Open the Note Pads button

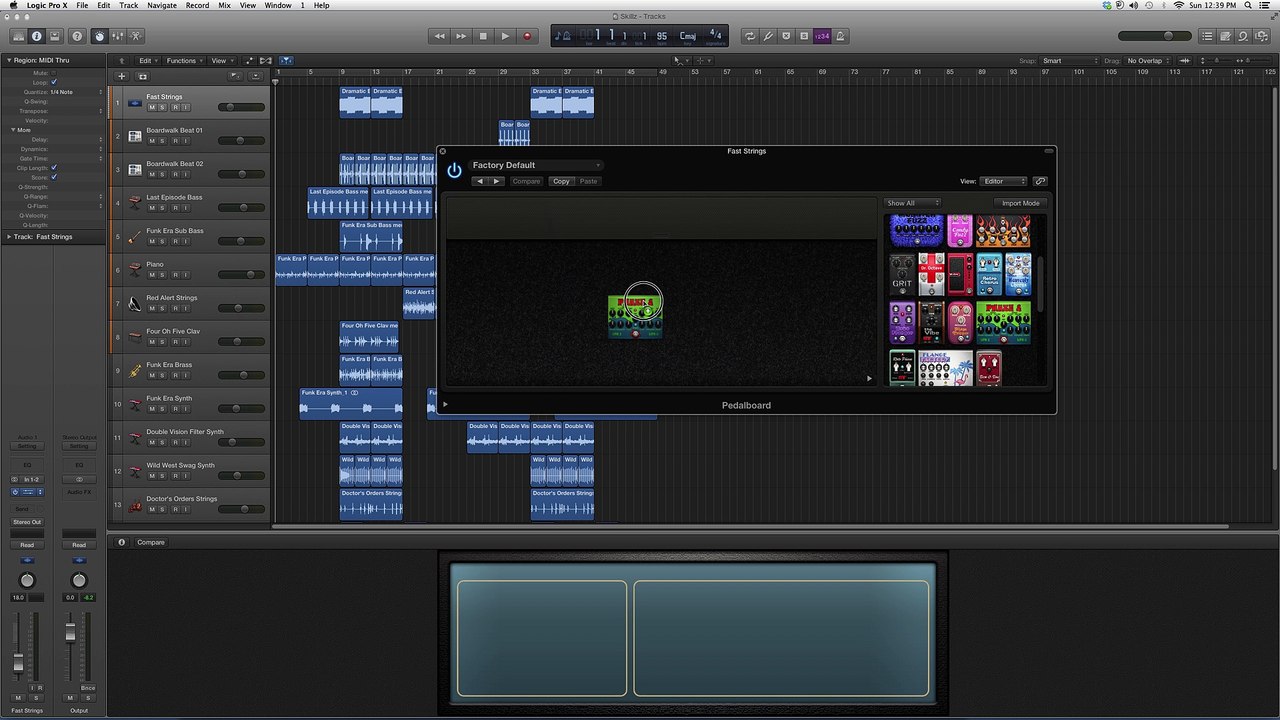[x=1225, y=36]
